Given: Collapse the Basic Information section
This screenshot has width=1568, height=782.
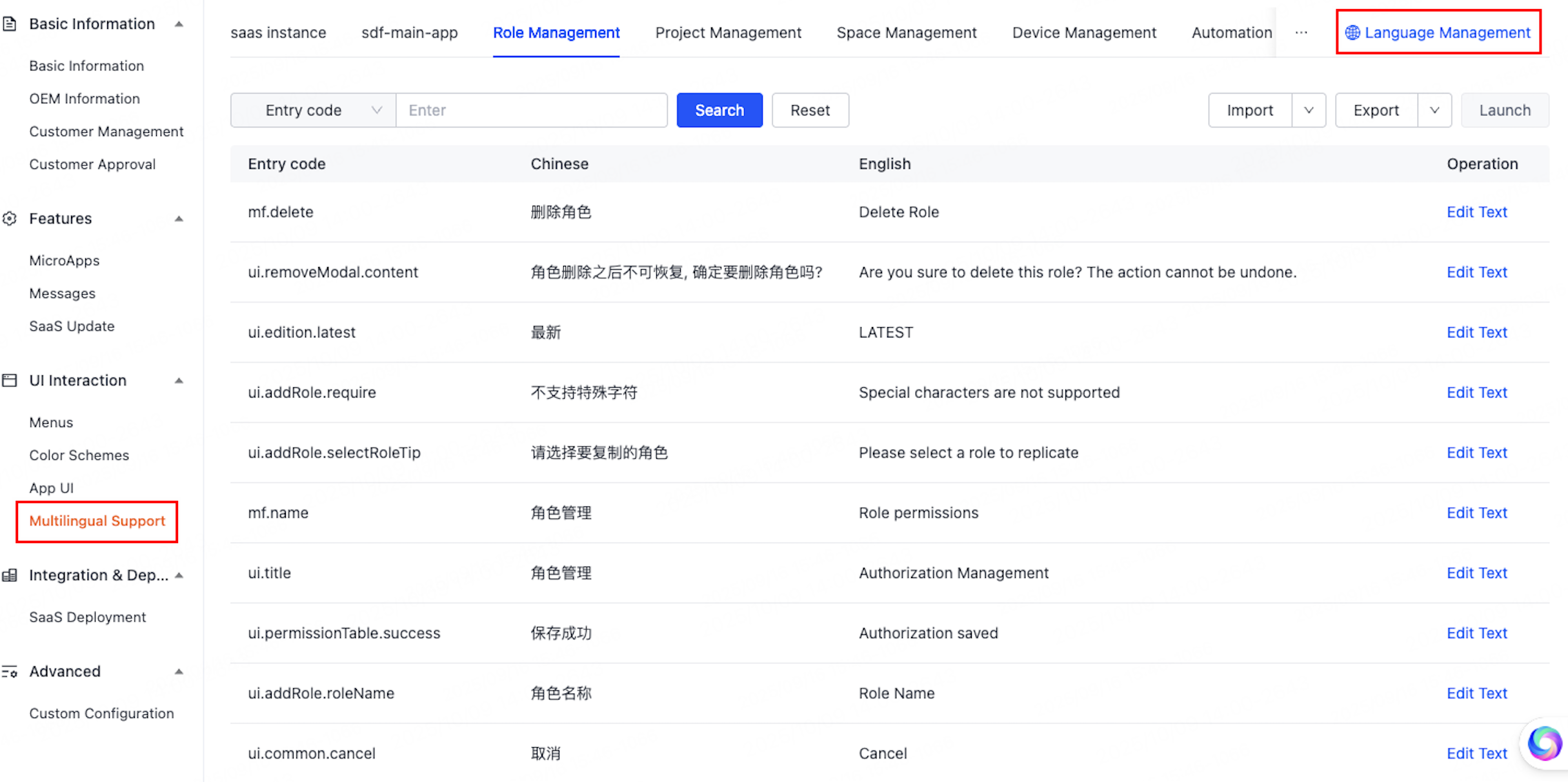Looking at the screenshot, I should tap(179, 24).
